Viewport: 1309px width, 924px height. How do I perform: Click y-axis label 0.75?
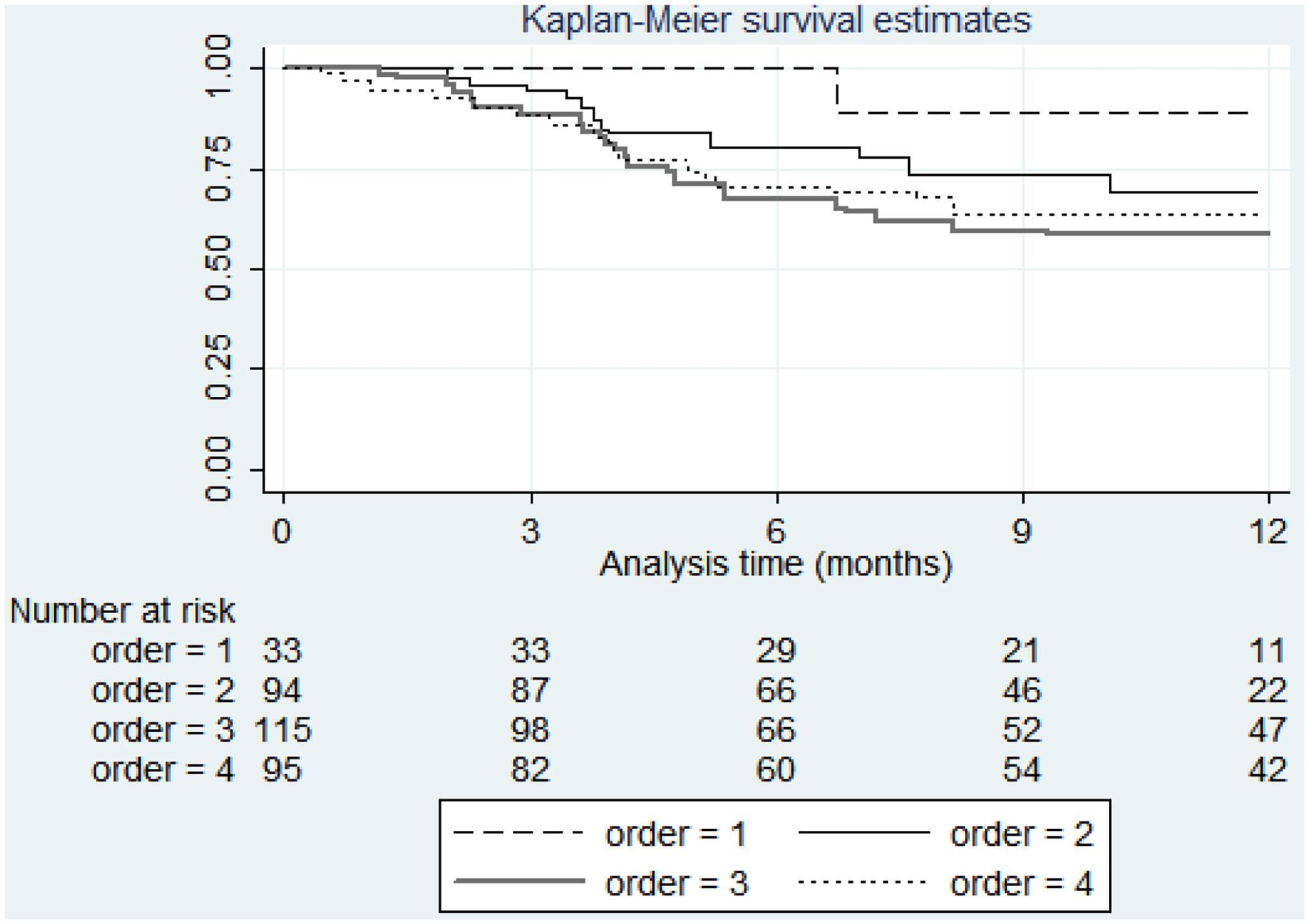218,169
